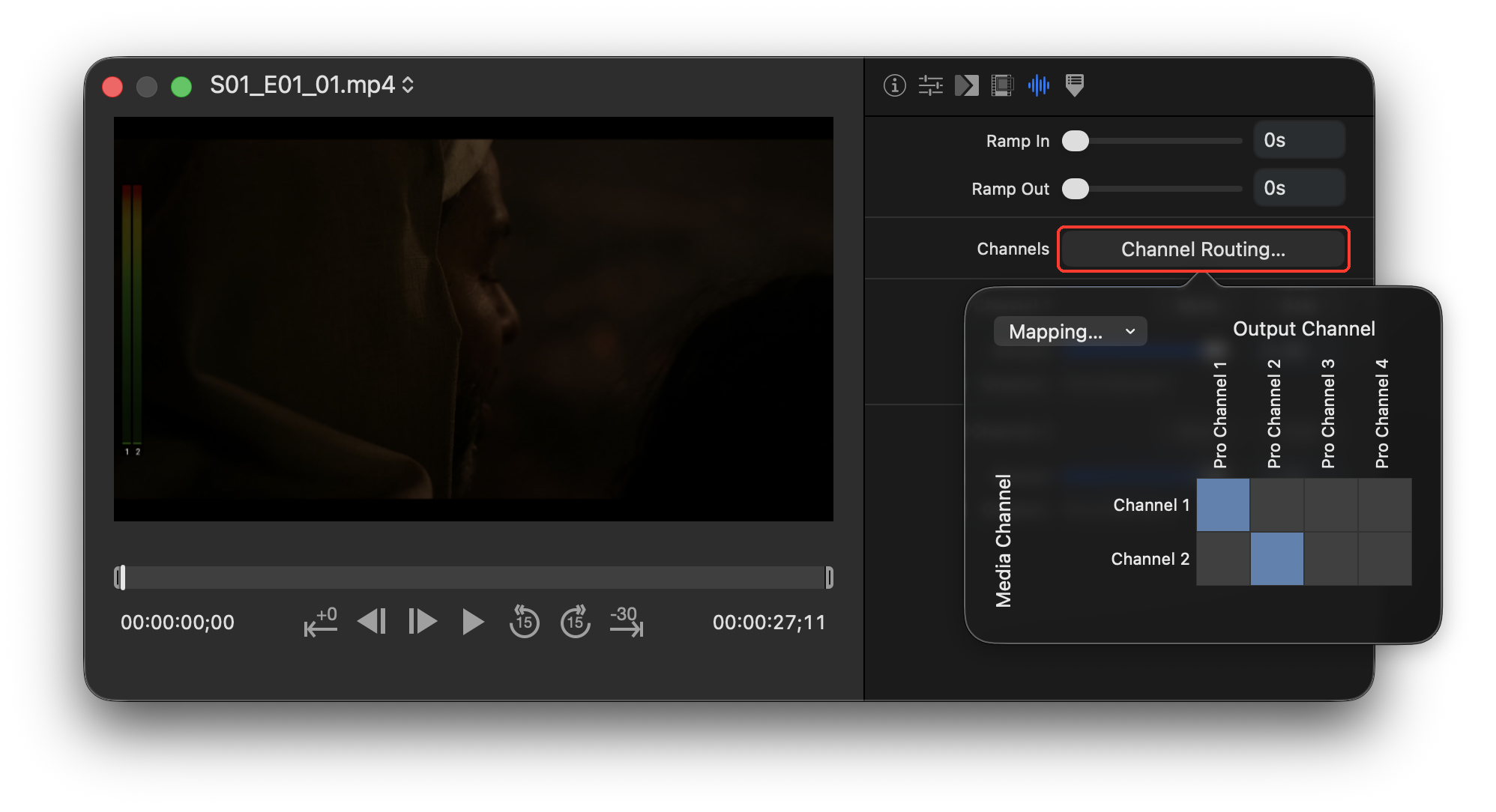Toggle Channel 1 to Pro Channel 3 routing

(1331, 505)
